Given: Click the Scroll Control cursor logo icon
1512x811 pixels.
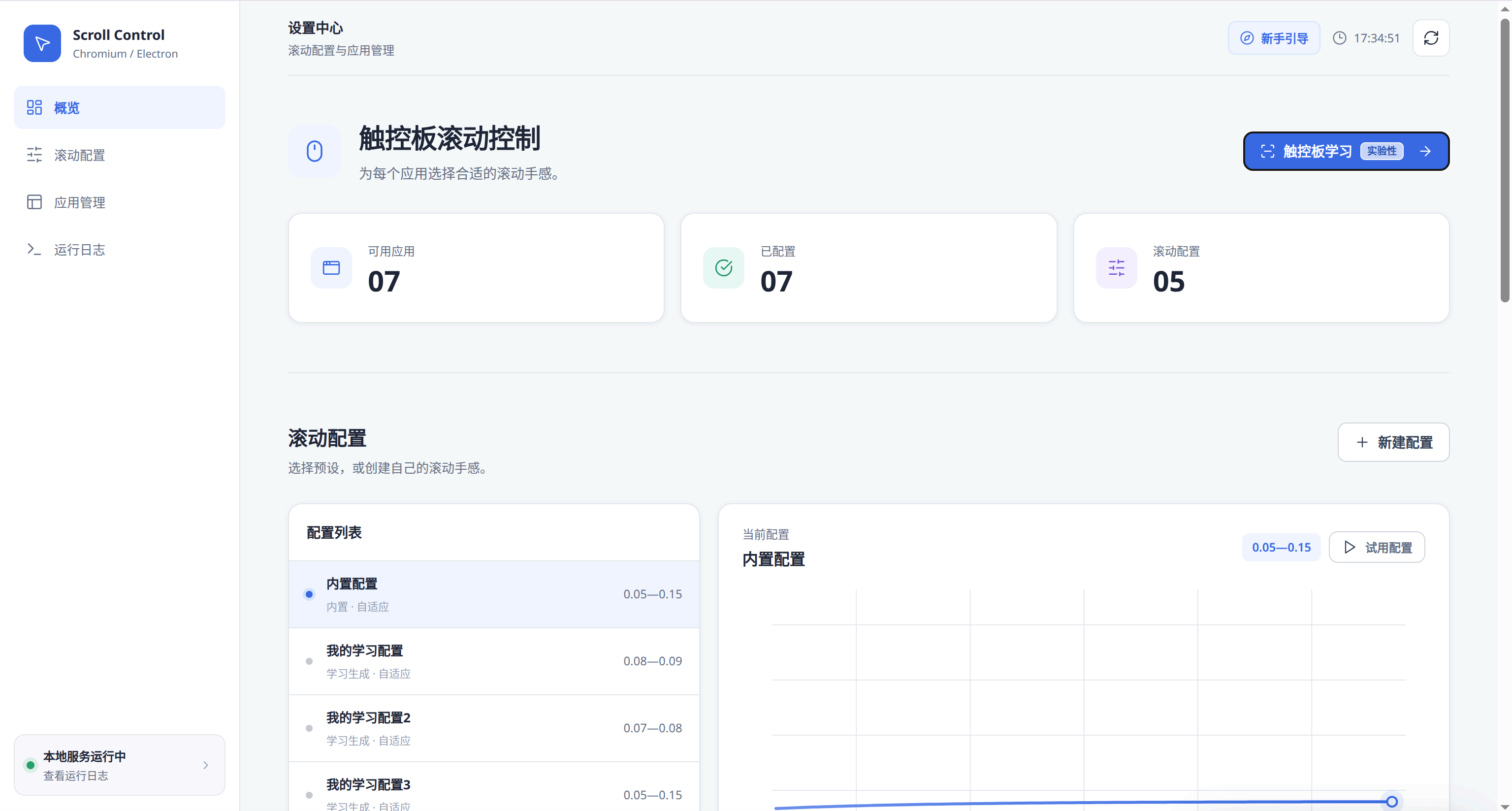Looking at the screenshot, I should point(42,43).
